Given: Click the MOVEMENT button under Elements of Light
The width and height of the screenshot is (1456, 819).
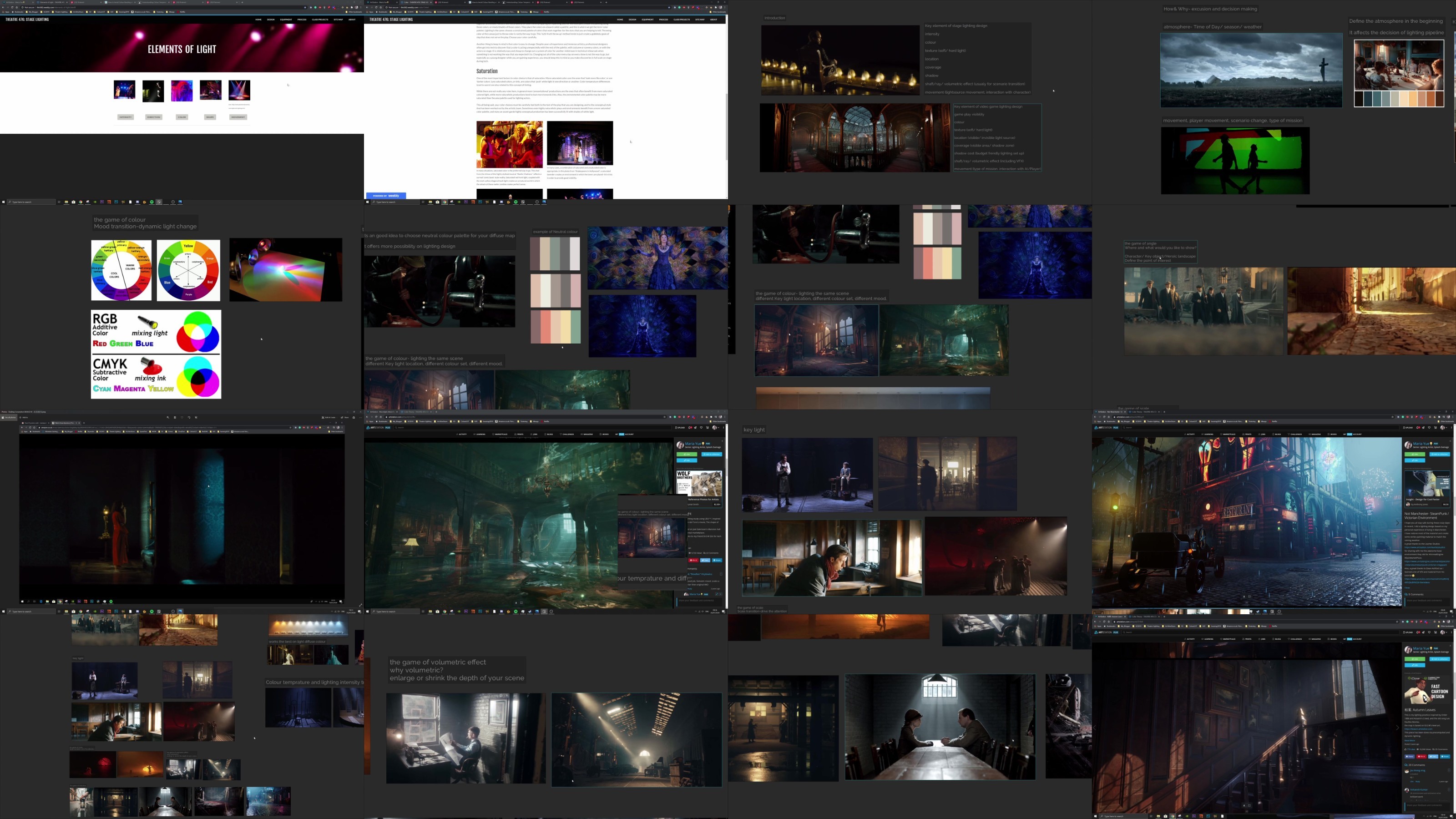Looking at the screenshot, I should tap(238, 117).
